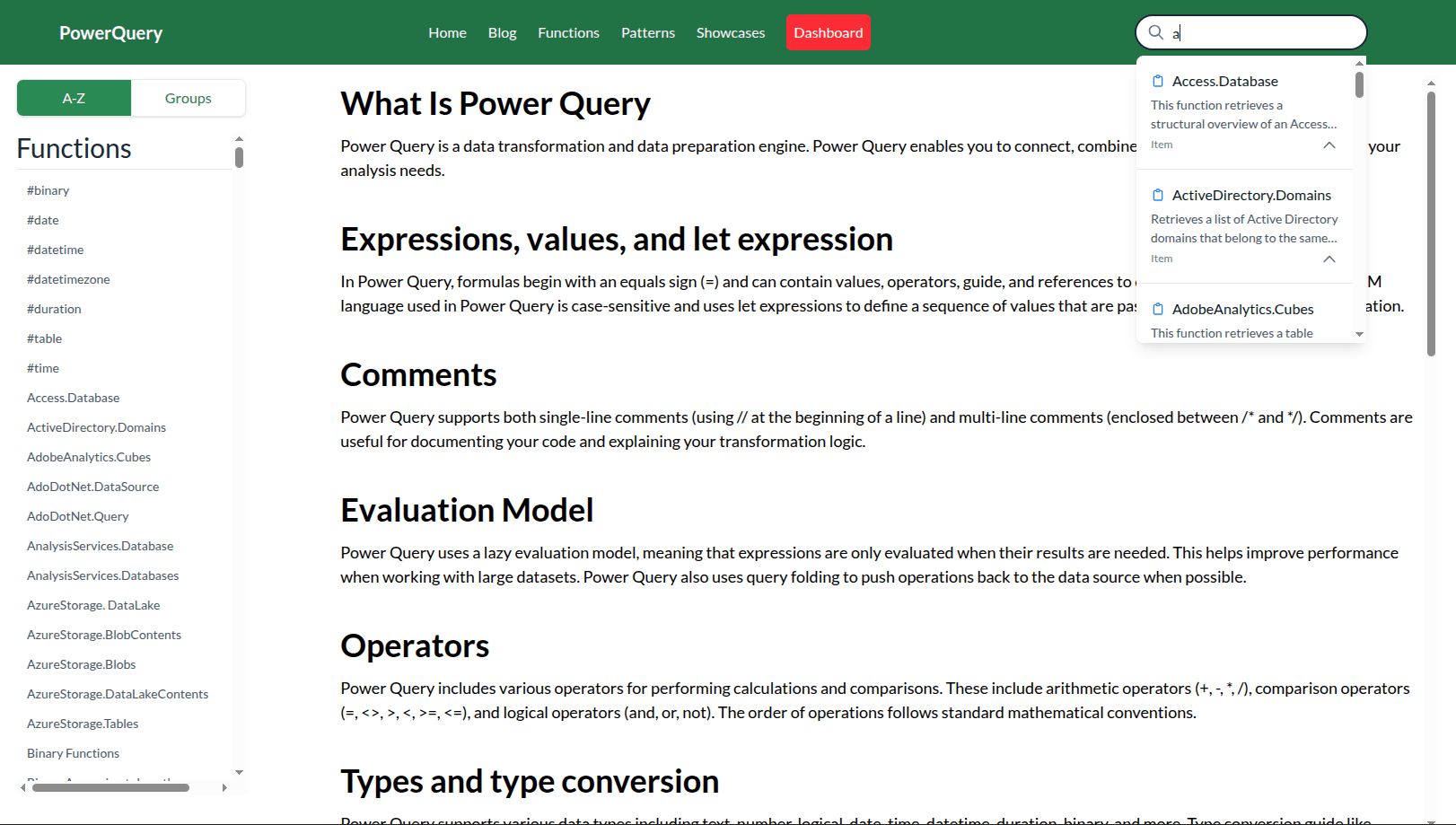Click the search magnifier icon

click(x=1156, y=32)
